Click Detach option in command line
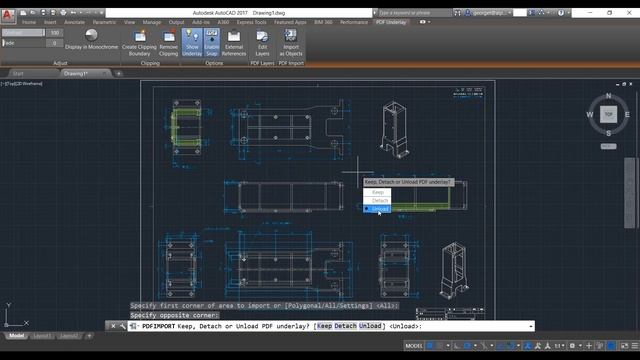The image size is (640, 360). (x=345, y=326)
